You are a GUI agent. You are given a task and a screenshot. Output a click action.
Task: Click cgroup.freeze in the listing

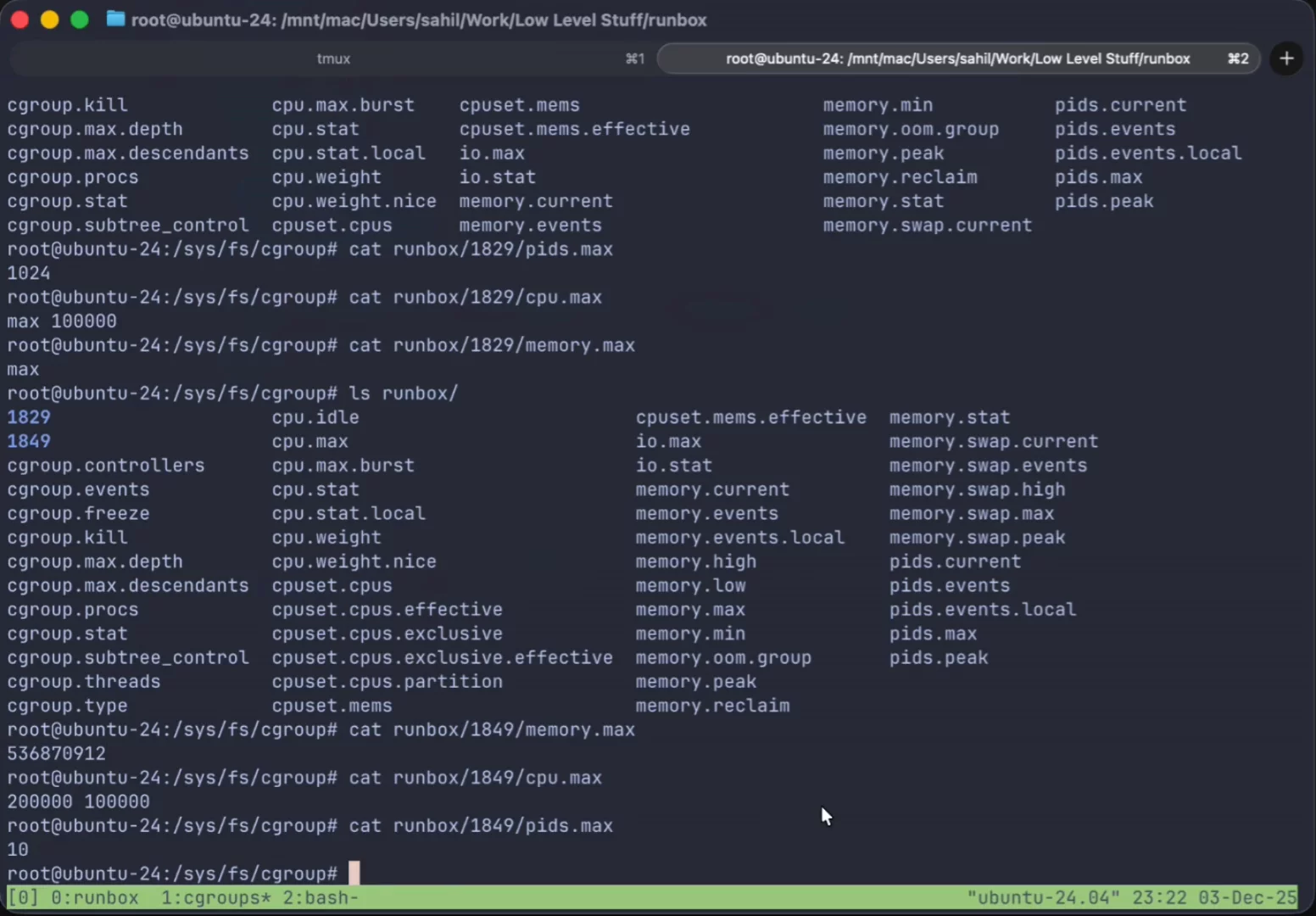pos(78,513)
